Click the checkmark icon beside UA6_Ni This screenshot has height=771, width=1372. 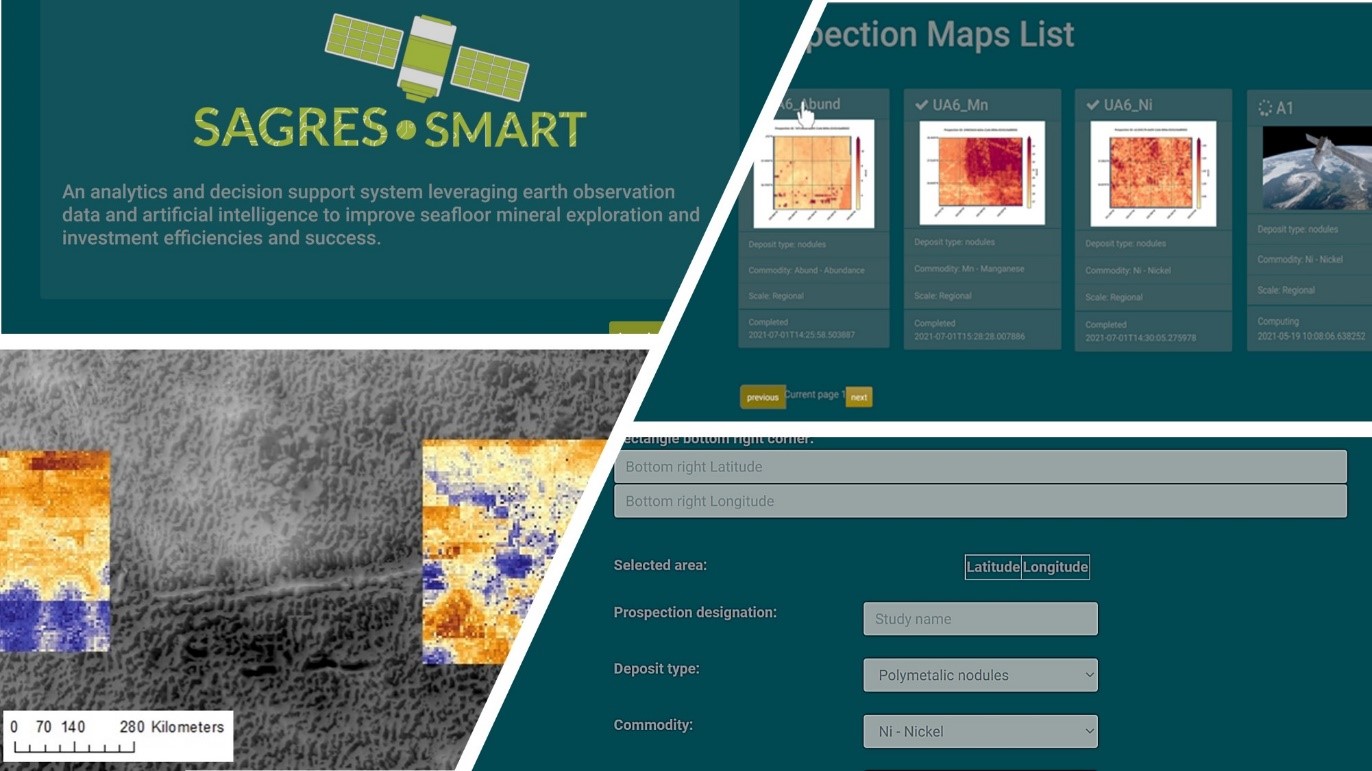[1092, 105]
